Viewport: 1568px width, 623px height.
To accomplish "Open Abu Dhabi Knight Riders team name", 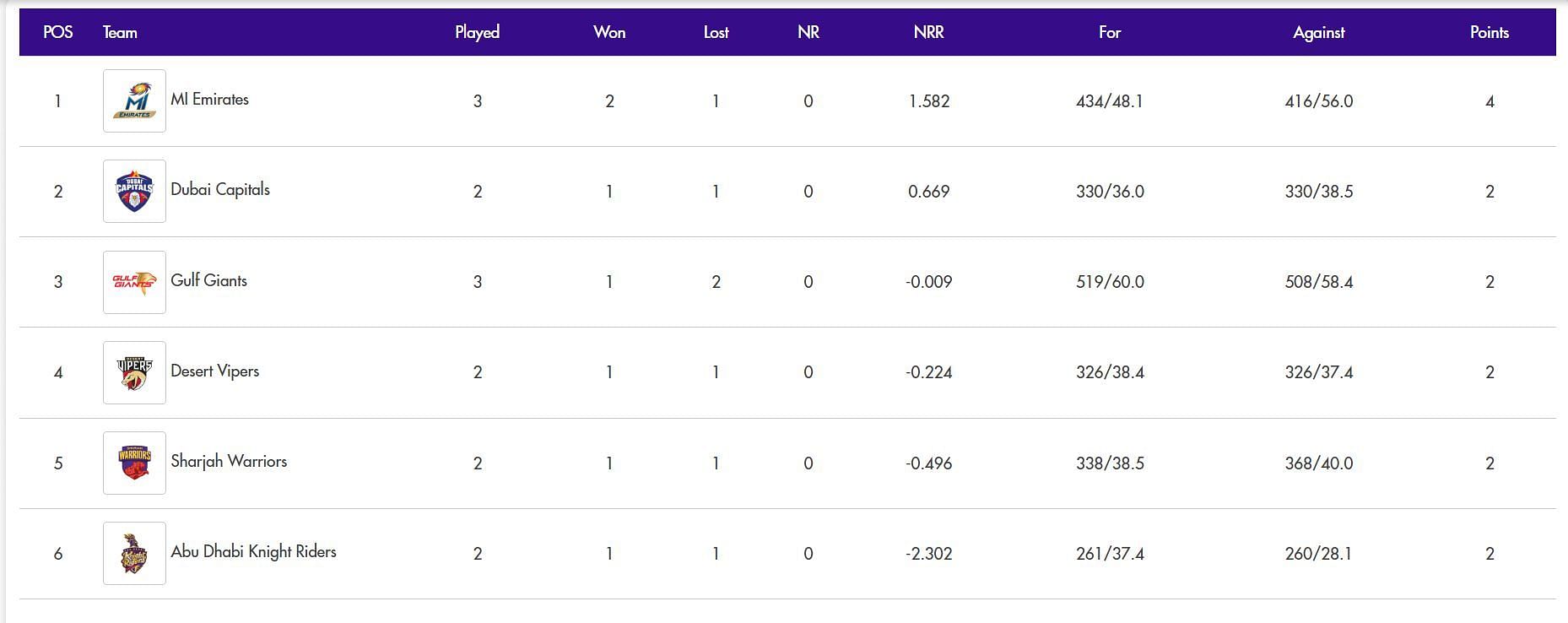I will [253, 551].
